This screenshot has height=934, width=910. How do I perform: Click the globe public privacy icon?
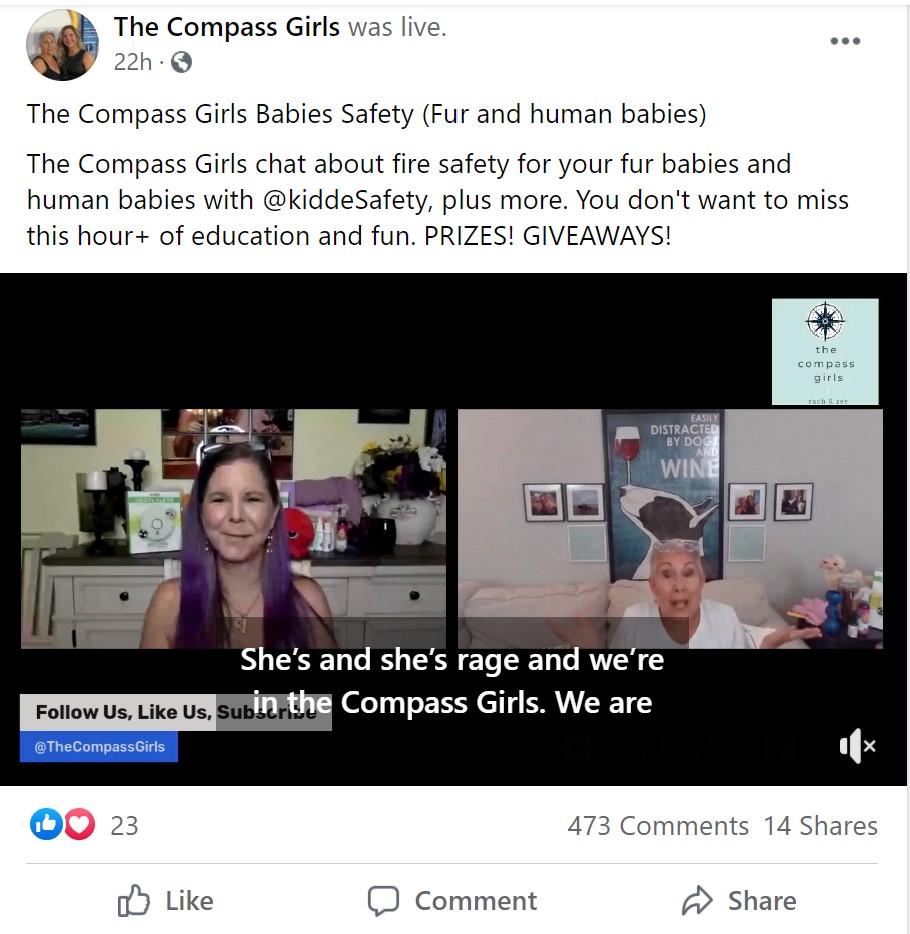point(181,62)
